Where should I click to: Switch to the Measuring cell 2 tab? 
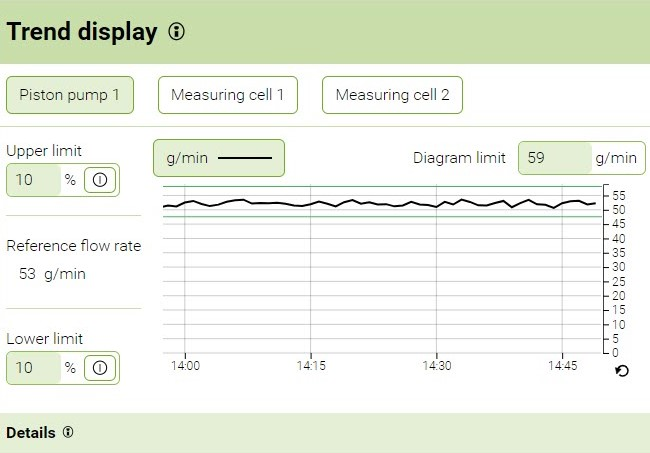tap(392, 95)
